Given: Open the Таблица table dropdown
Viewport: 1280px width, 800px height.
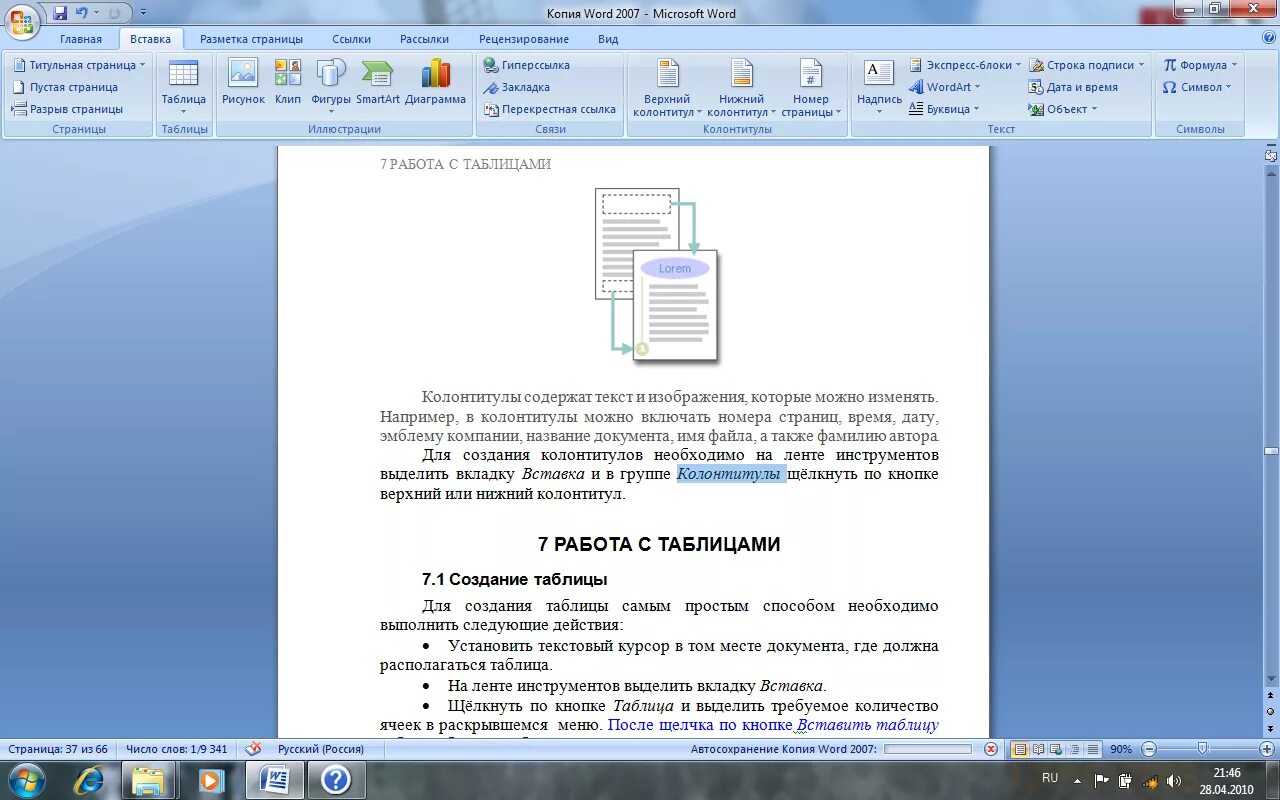Looking at the screenshot, I should point(183,87).
